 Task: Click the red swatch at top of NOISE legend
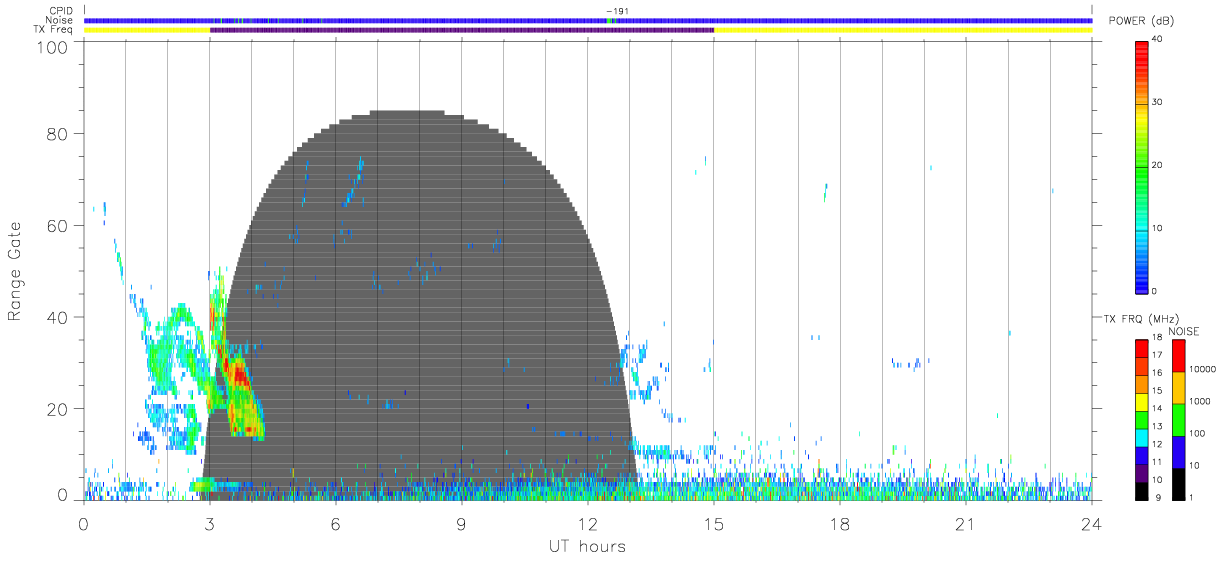pos(1178,355)
